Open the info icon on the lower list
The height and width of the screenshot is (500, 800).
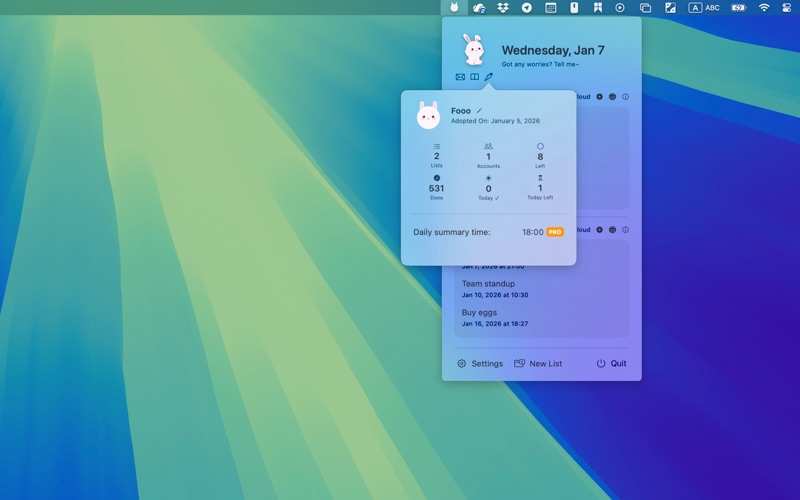point(626,230)
